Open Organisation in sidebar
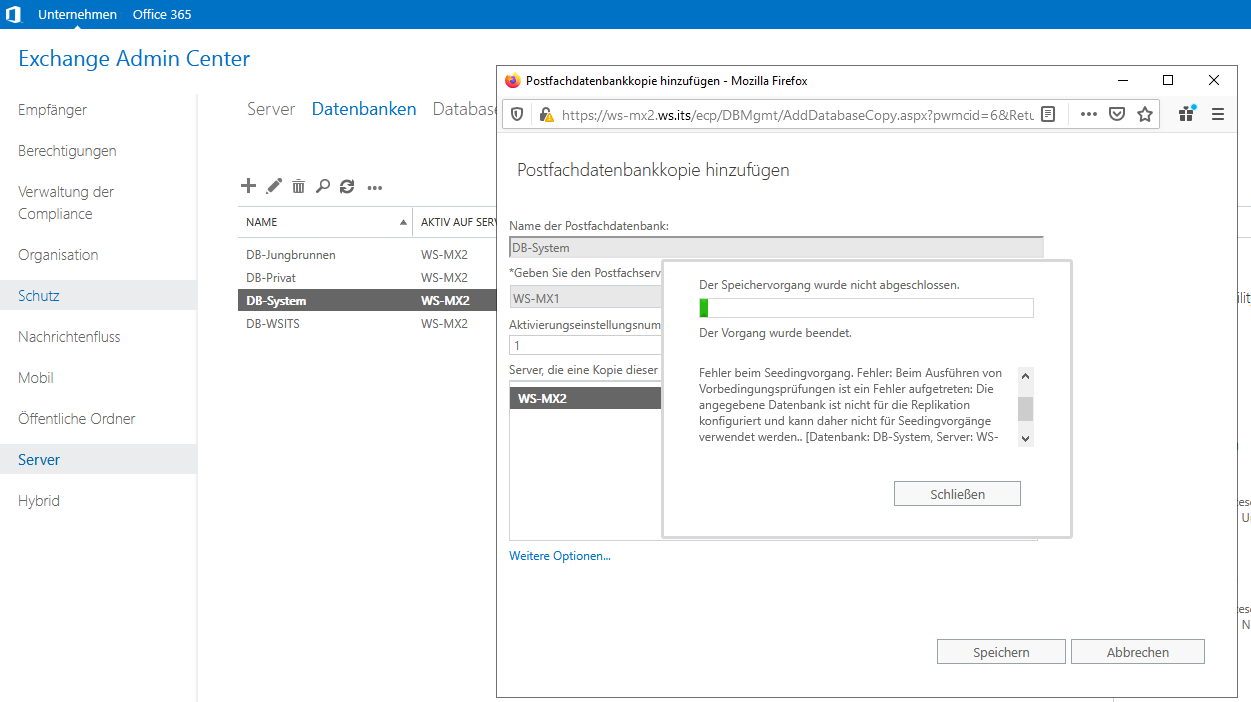This screenshot has height=702, width=1251. pyautogui.click(x=58, y=255)
